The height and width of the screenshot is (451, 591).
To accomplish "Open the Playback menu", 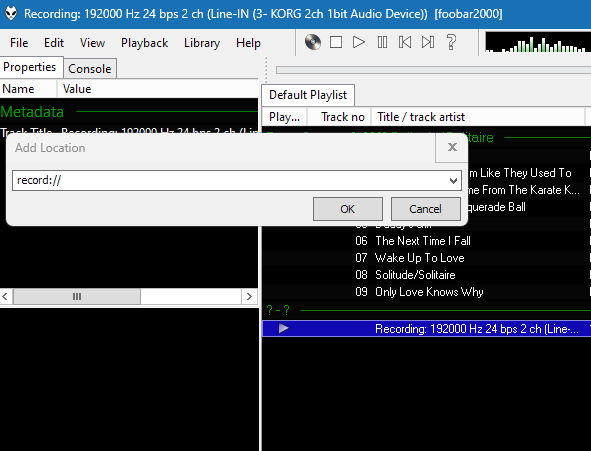I will coord(144,43).
